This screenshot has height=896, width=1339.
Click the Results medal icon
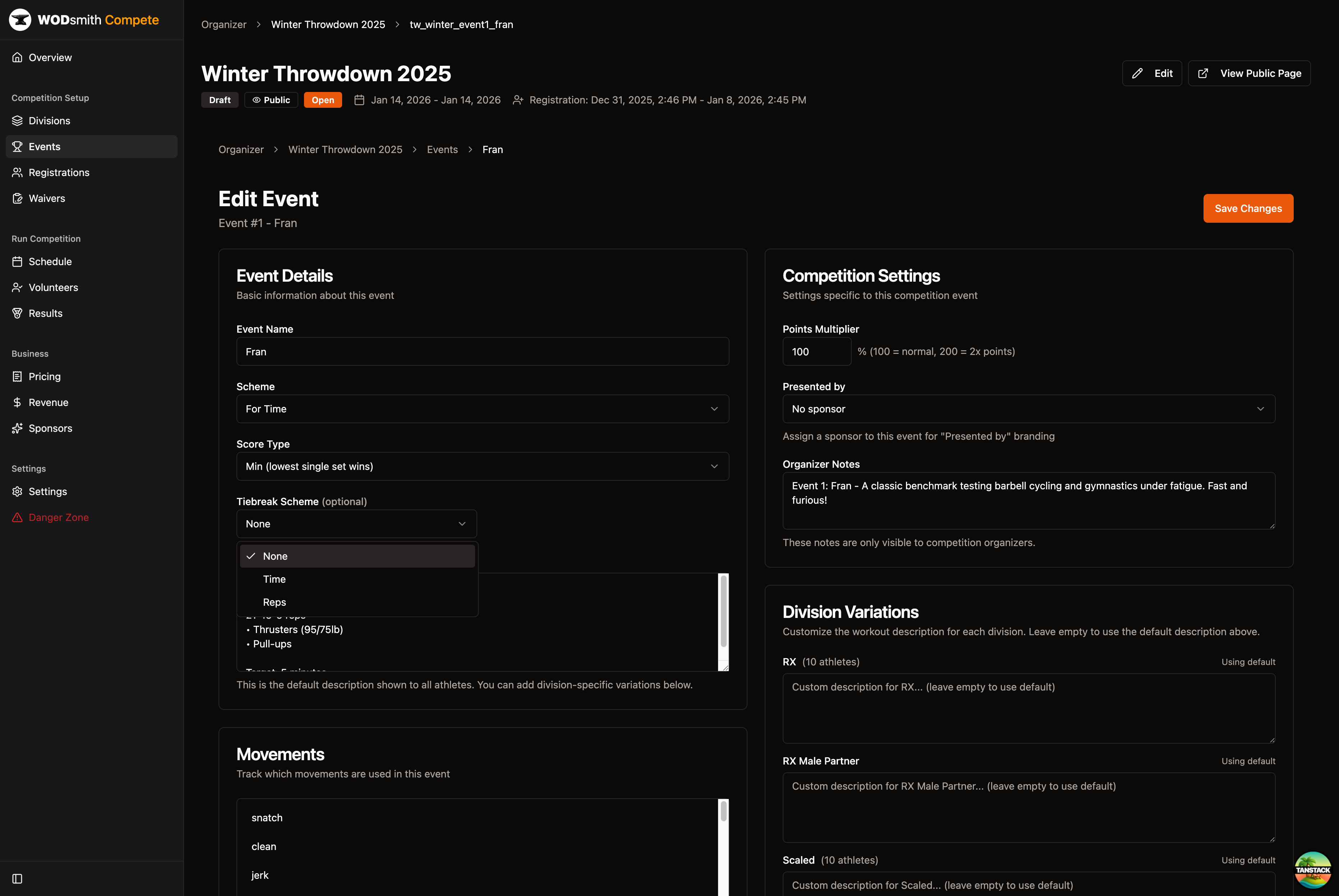click(17, 313)
